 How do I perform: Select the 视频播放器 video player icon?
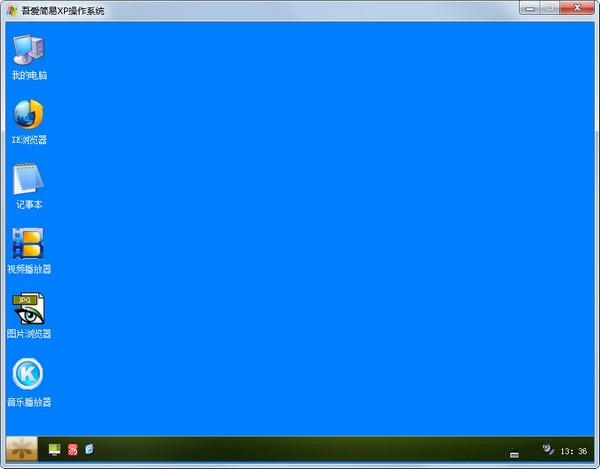[x=28, y=244]
